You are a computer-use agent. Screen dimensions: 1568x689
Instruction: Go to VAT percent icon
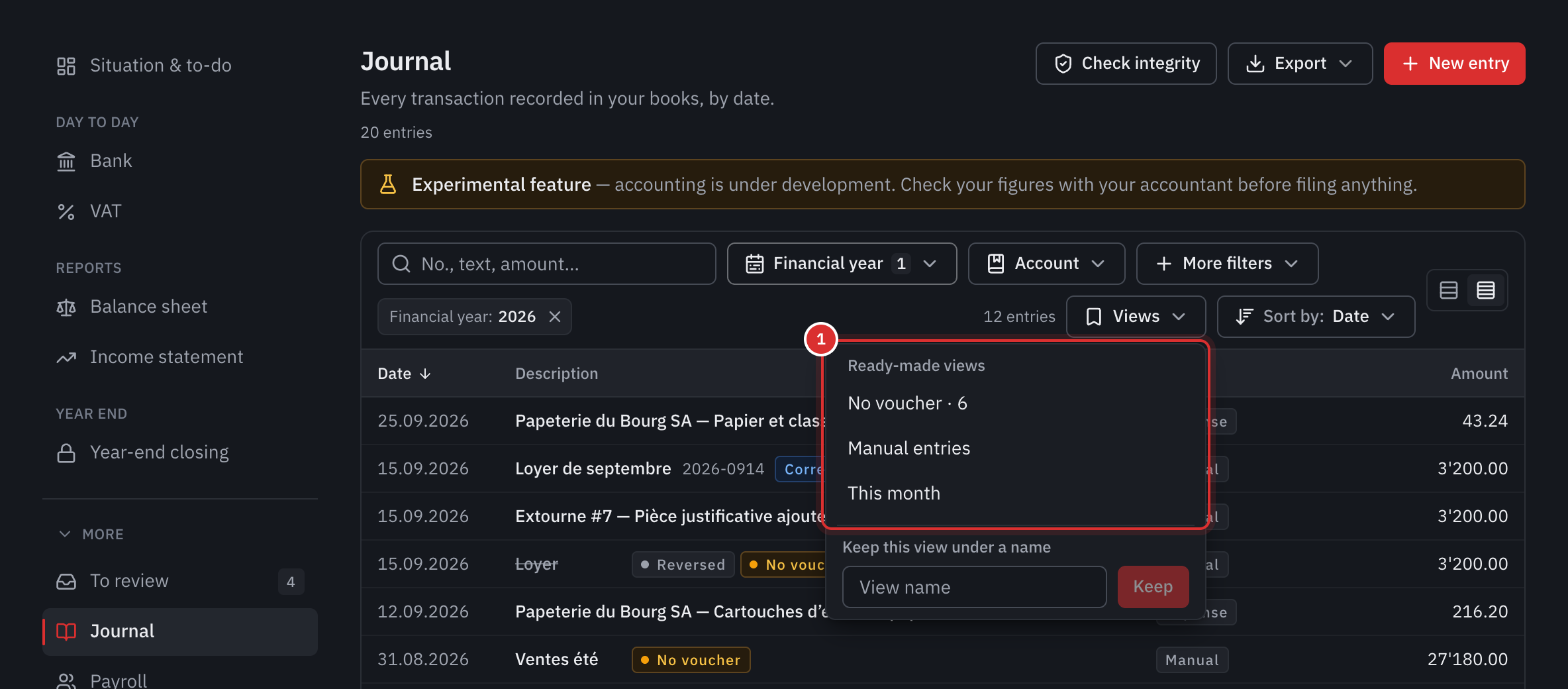(66, 211)
